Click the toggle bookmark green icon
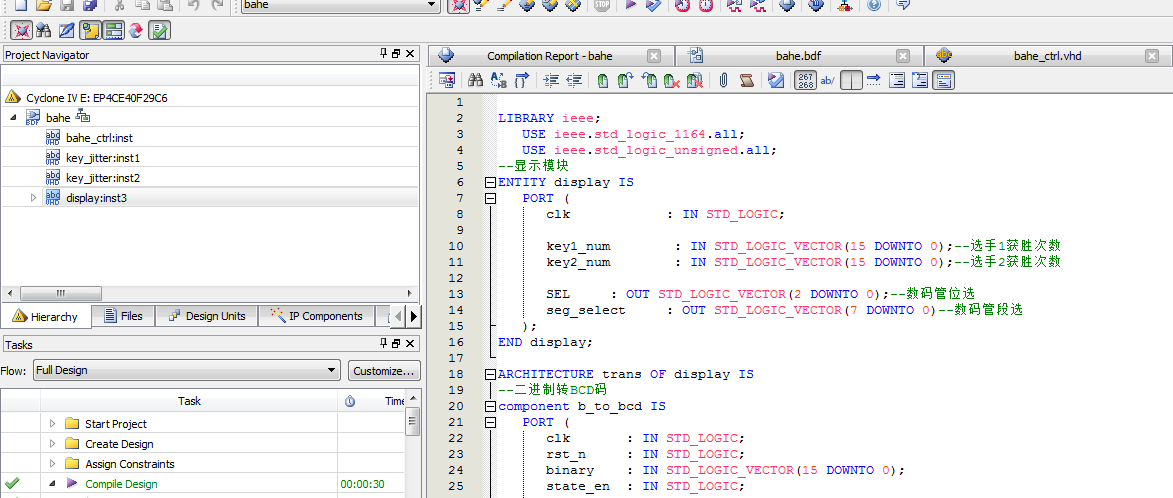The height and width of the screenshot is (498, 1173). [x=604, y=81]
